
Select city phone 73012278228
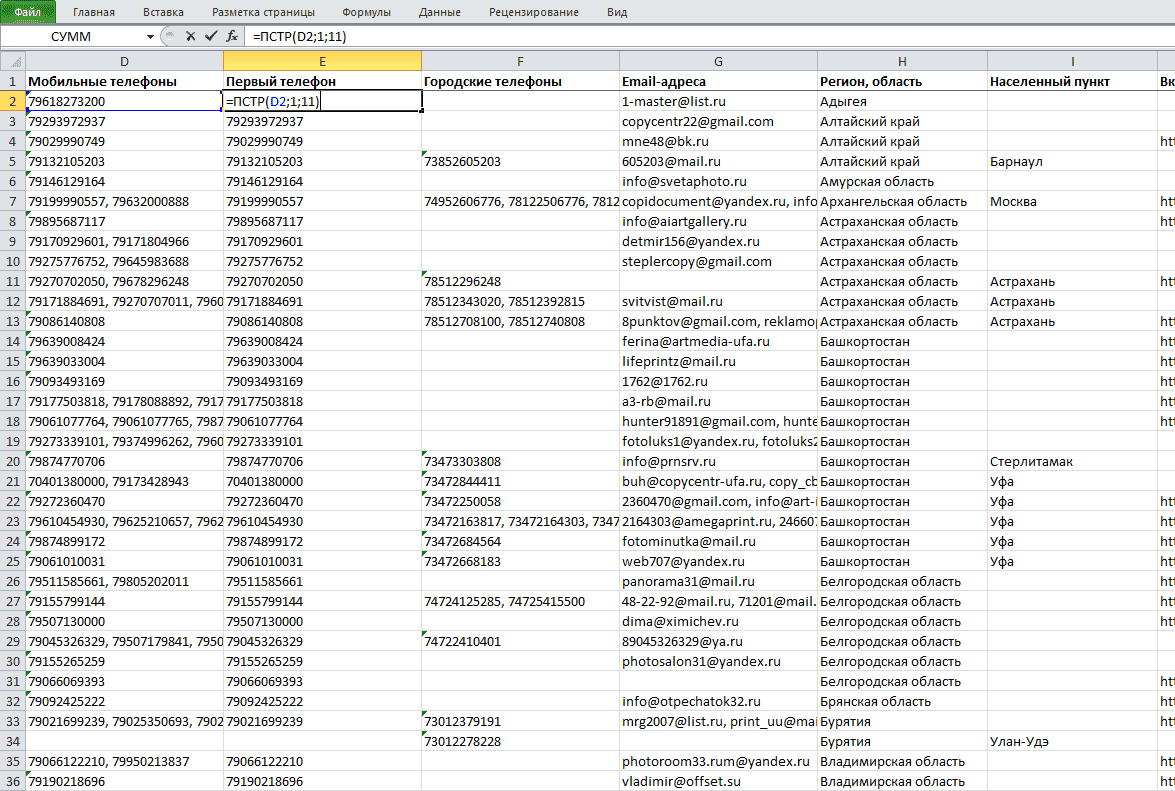520,742
